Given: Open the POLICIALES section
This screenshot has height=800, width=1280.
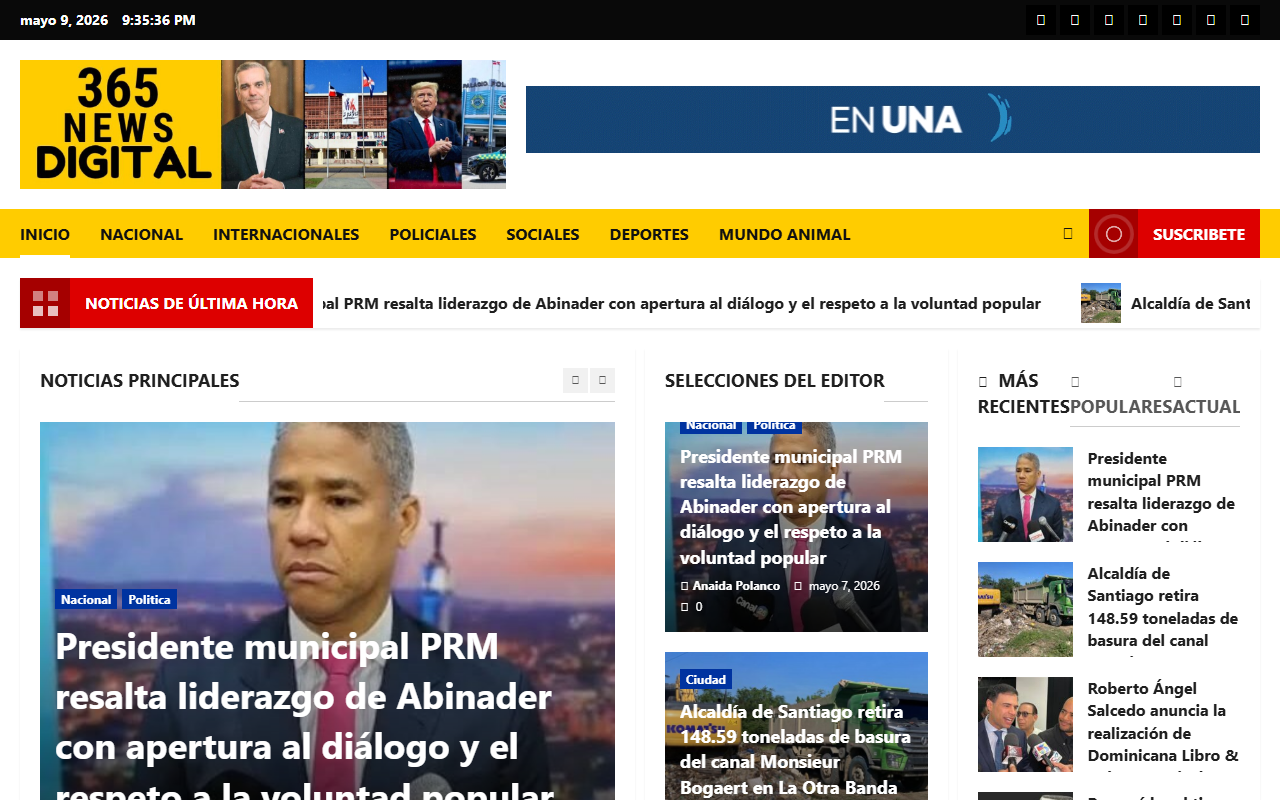Looking at the screenshot, I should click(433, 234).
